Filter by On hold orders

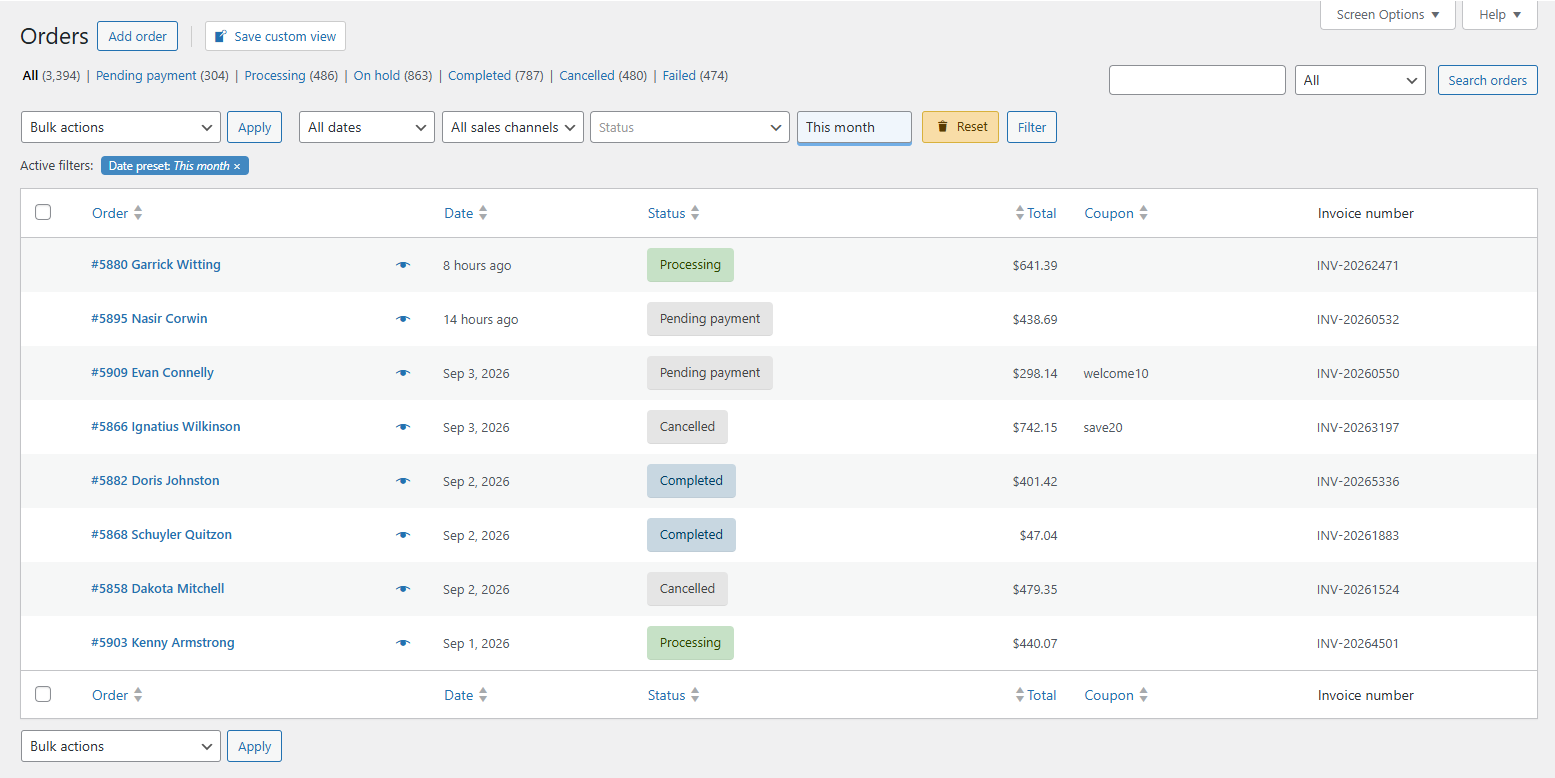[393, 76]
